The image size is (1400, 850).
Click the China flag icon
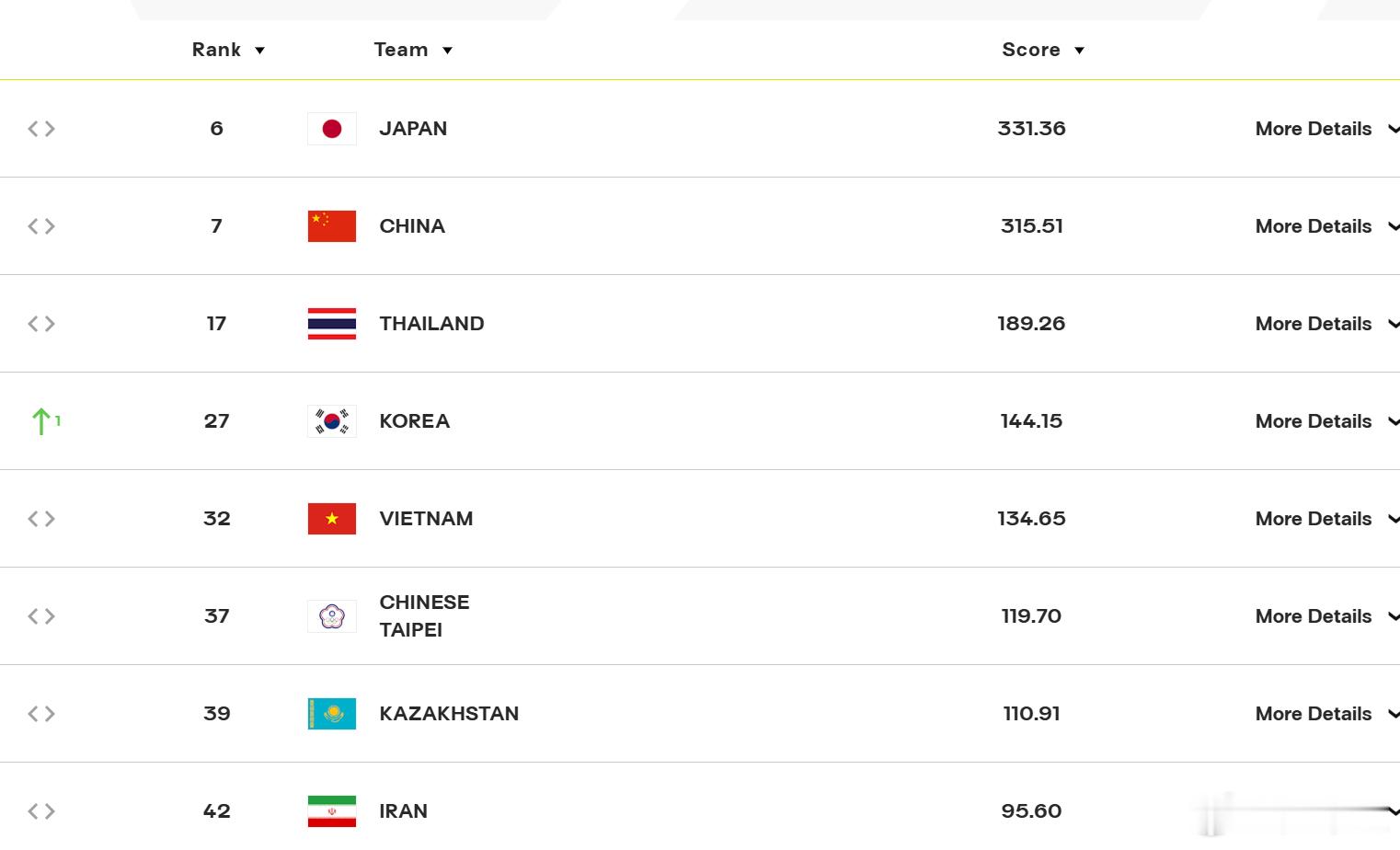332,226
